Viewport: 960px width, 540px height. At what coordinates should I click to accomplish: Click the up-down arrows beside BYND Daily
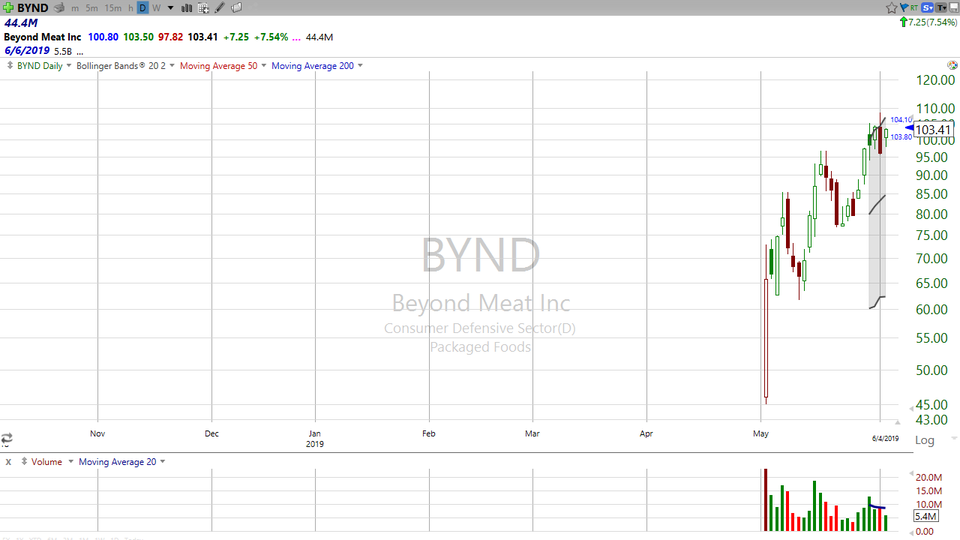pos(10,65)
